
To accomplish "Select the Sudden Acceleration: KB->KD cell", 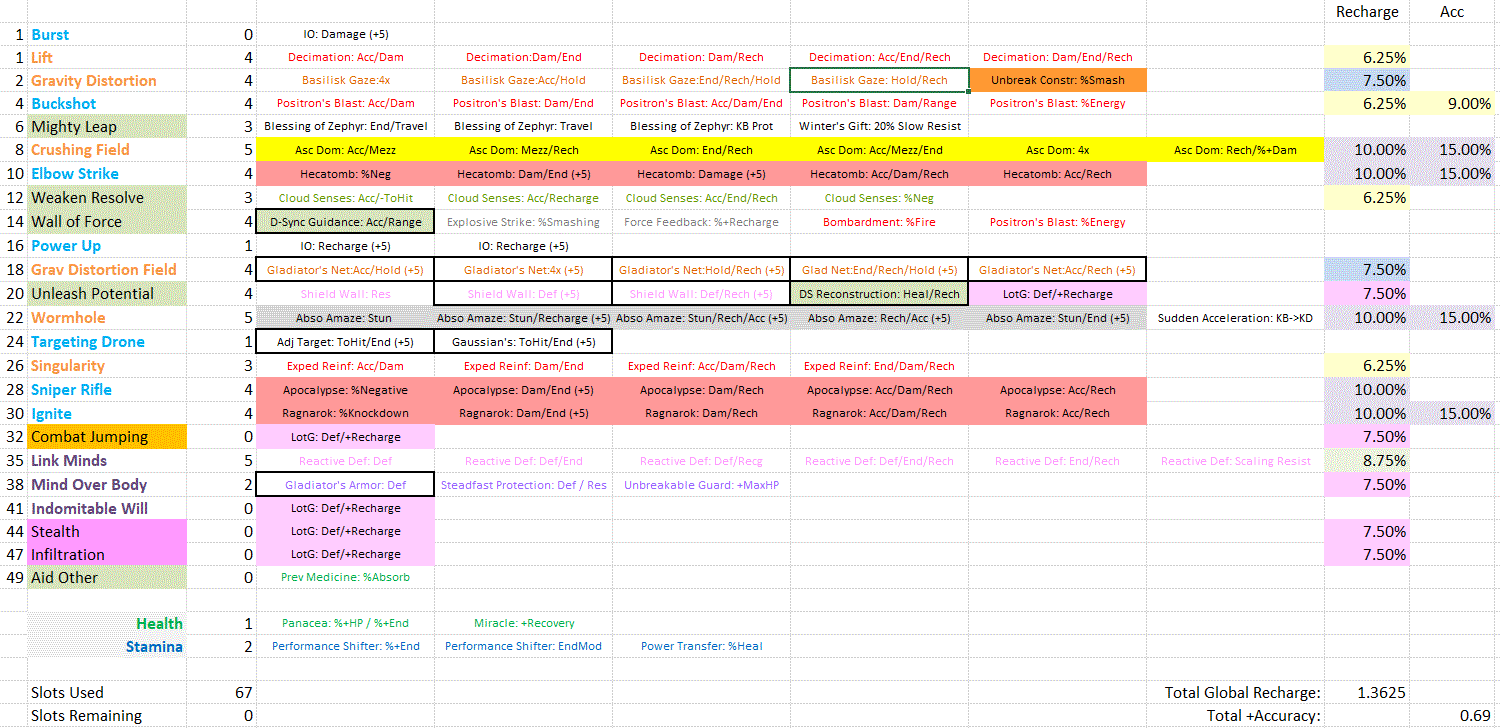I will point(1235,318).
